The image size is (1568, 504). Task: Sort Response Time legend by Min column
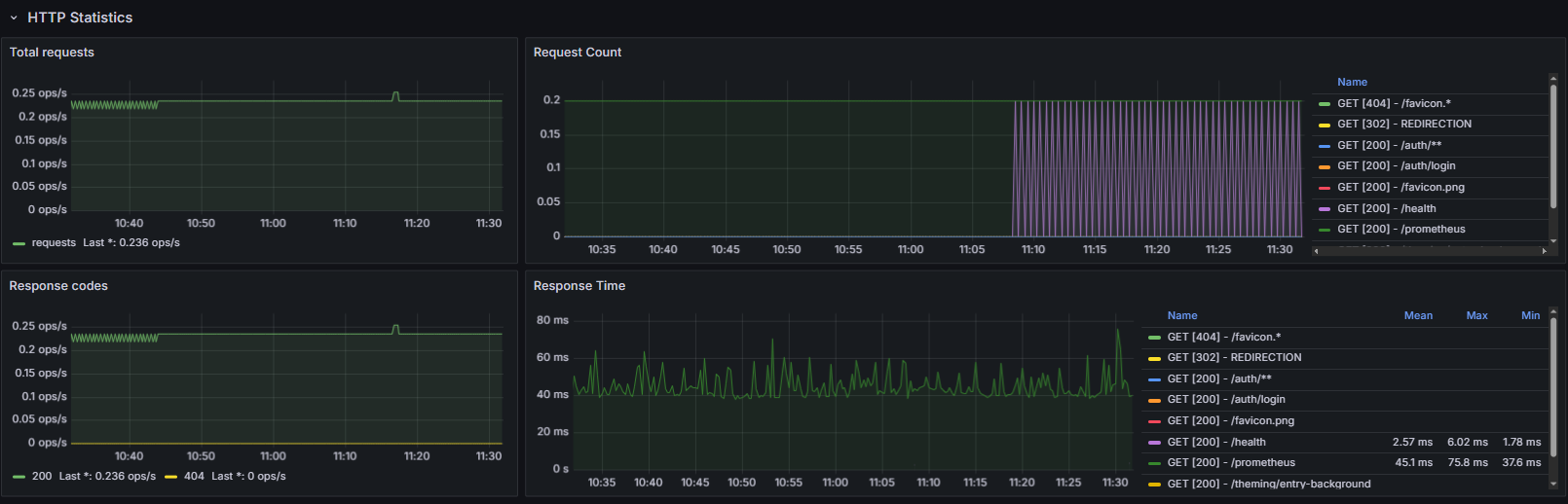[1530, 315]
